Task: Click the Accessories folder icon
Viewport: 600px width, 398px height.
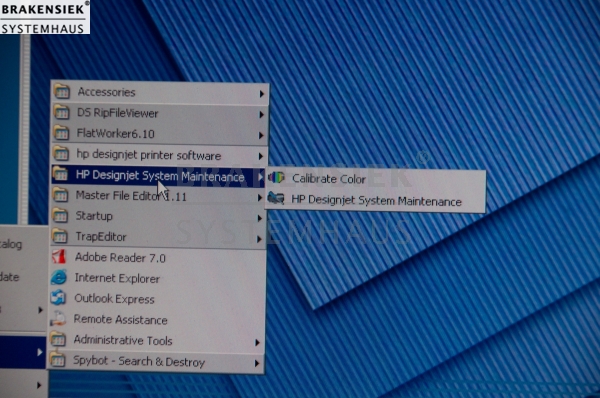Action: 62,91
